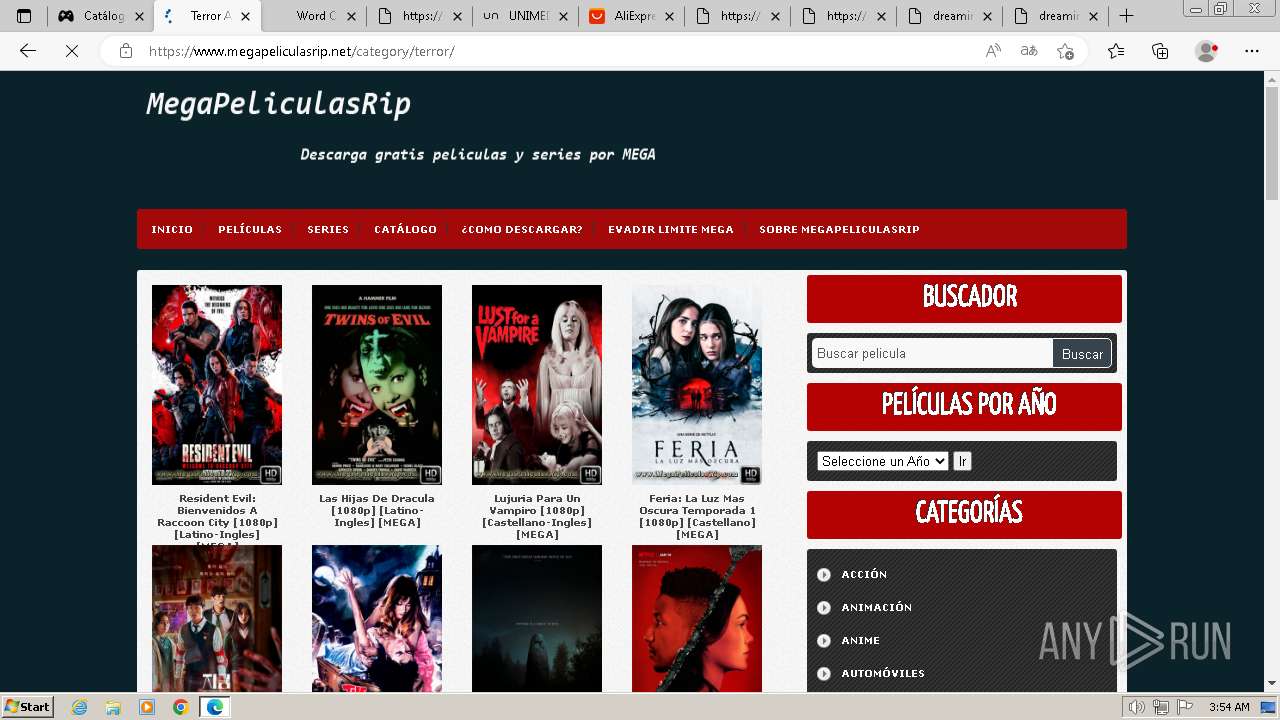Open the SERIES menu item
This screenshot has width=1280, height=720.
328,229
